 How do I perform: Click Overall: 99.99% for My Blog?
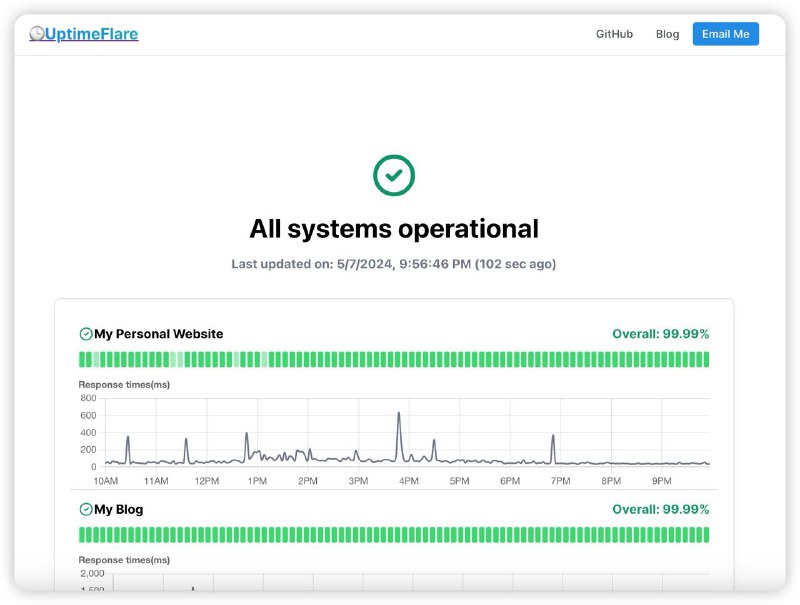[x=660, y=509]
